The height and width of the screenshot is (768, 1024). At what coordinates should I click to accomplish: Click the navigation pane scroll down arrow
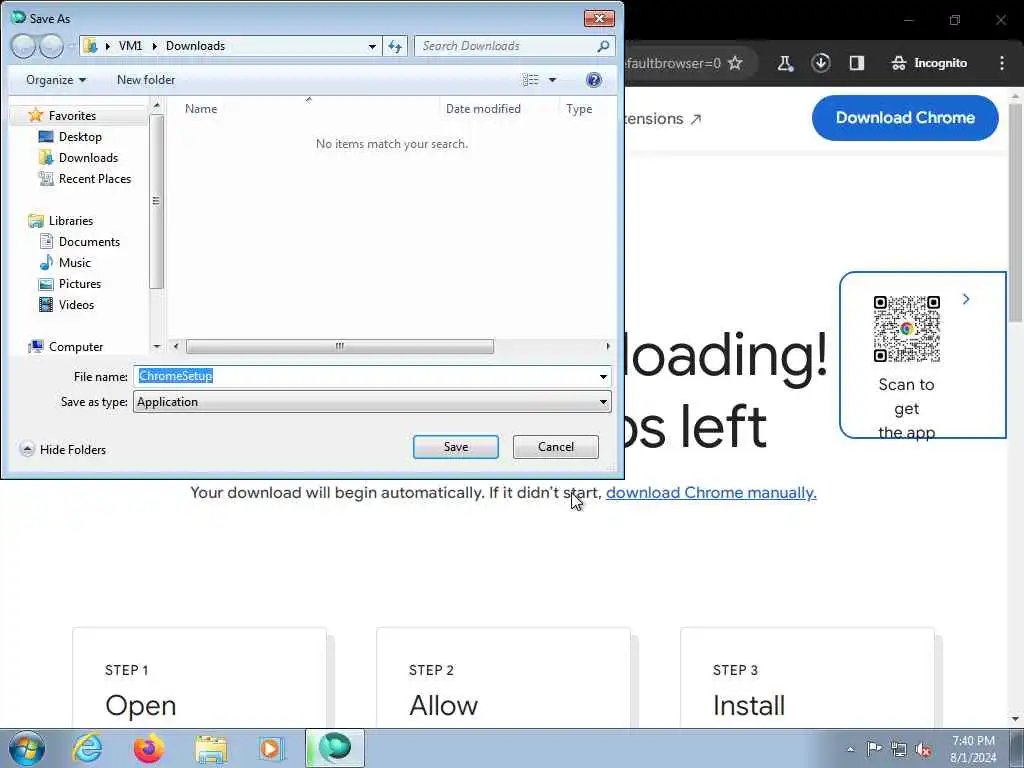(x=156, y=347)
